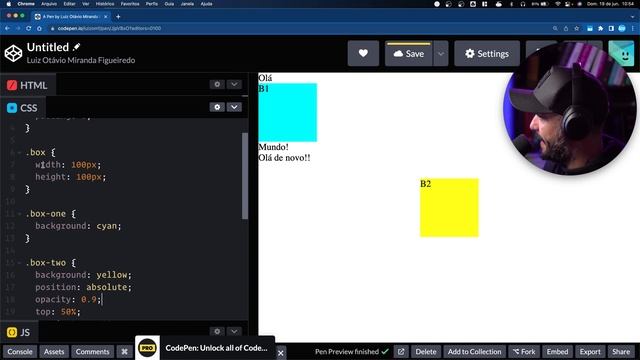
Task: Click the CodePen logo icon
Action: pos(13,53)
